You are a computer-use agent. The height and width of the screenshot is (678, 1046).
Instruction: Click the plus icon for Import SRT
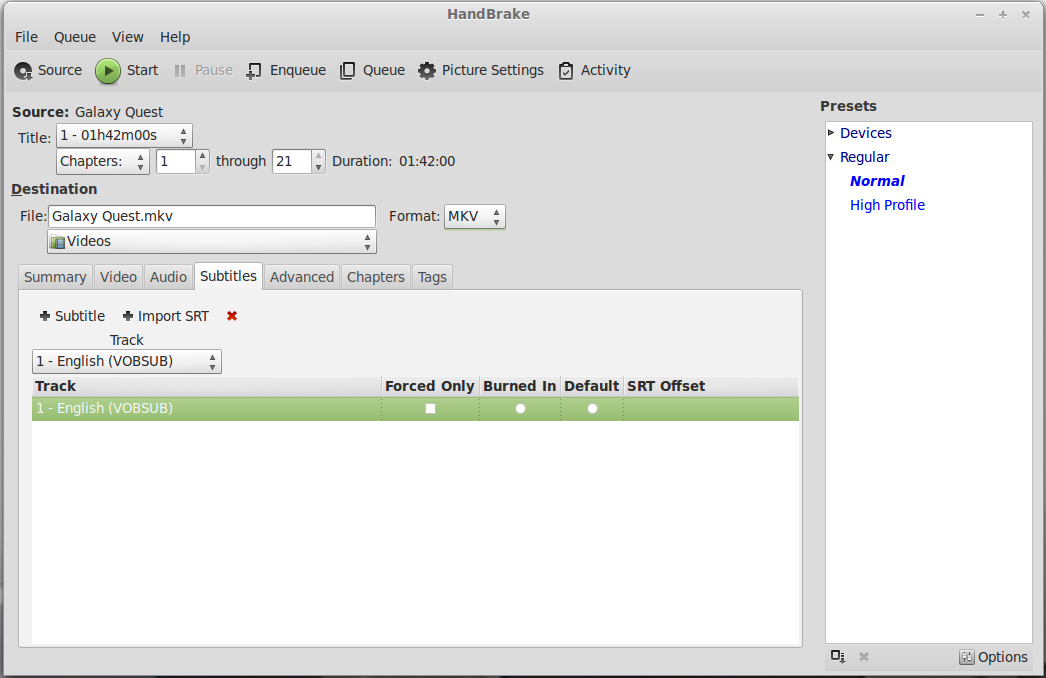(128, 316)
